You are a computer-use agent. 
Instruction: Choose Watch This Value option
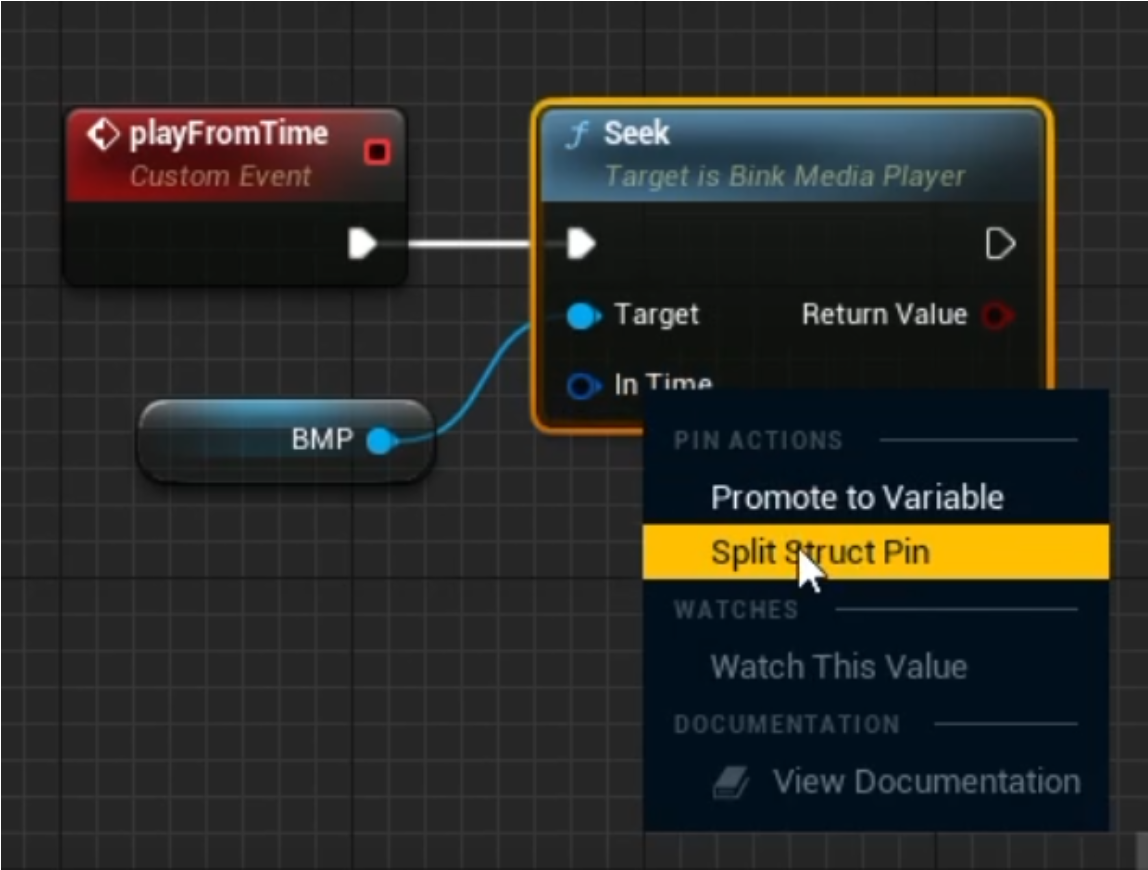[x=838, y=667]
